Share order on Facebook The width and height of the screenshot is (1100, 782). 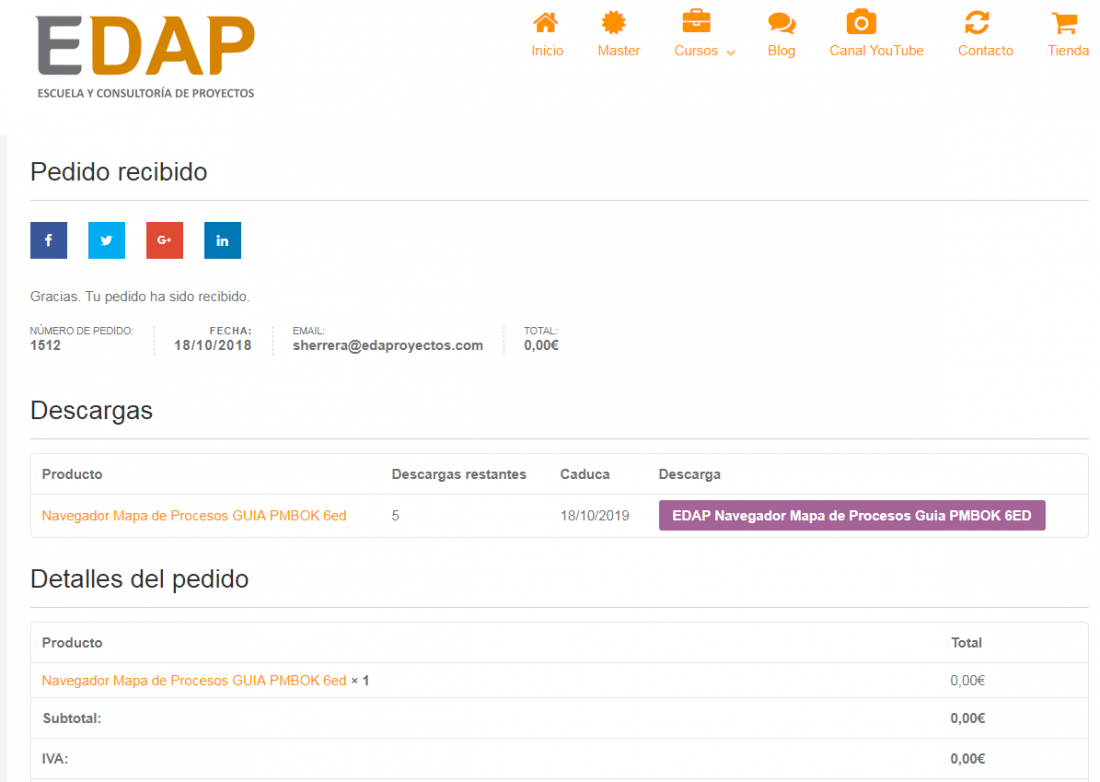[48, 241]
